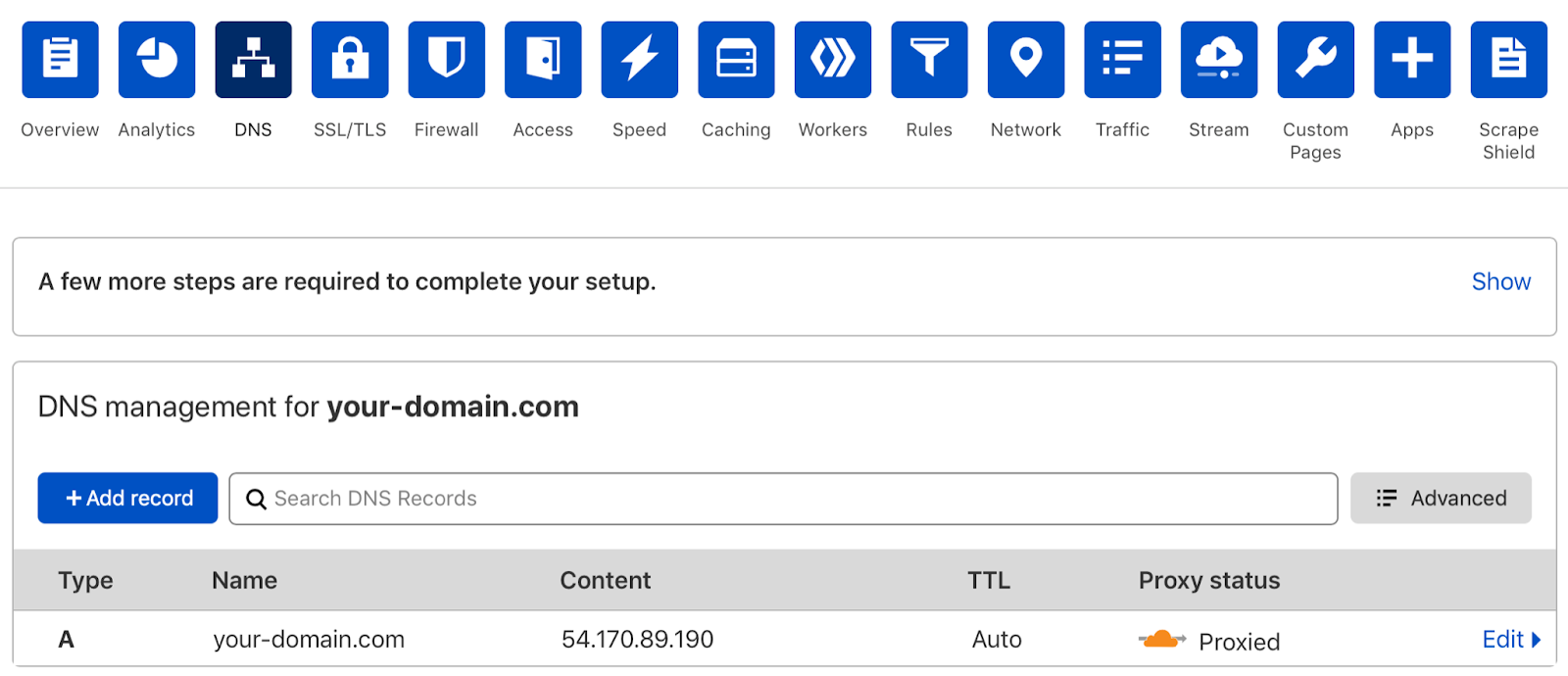
Task: Click the Speed label
Action: [x=640, y=129]
